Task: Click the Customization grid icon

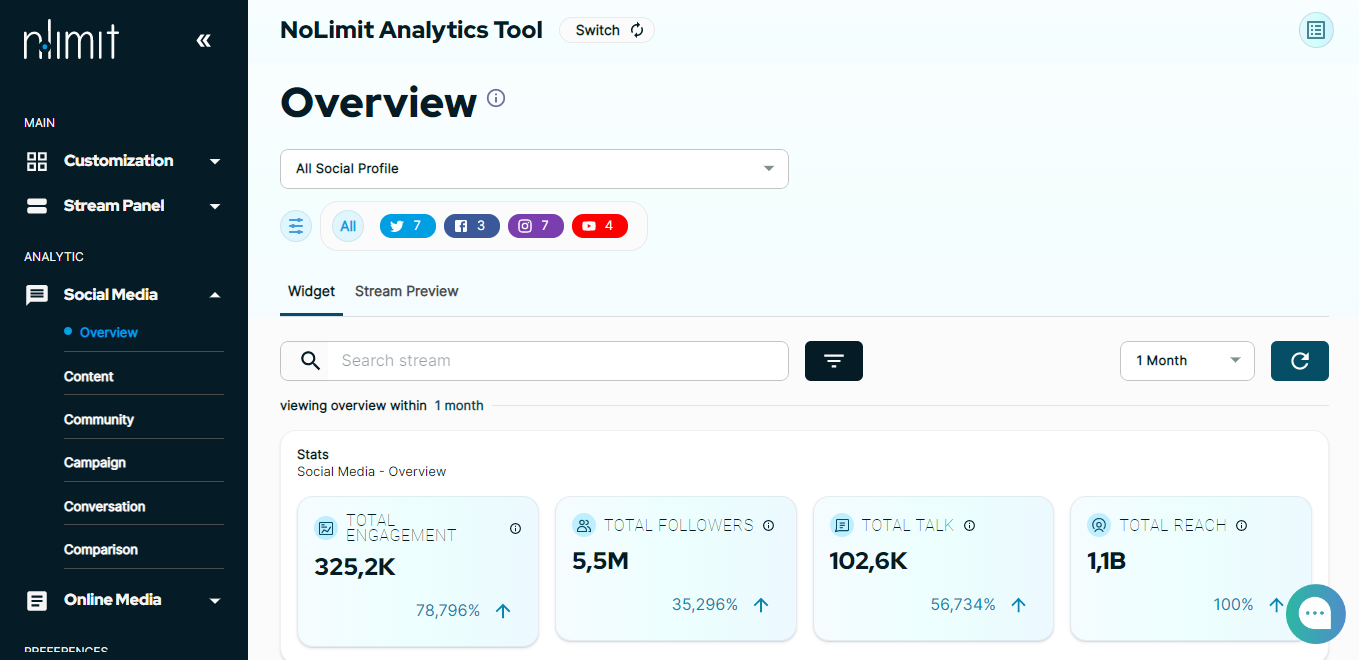Action: [x=37, y=161]
